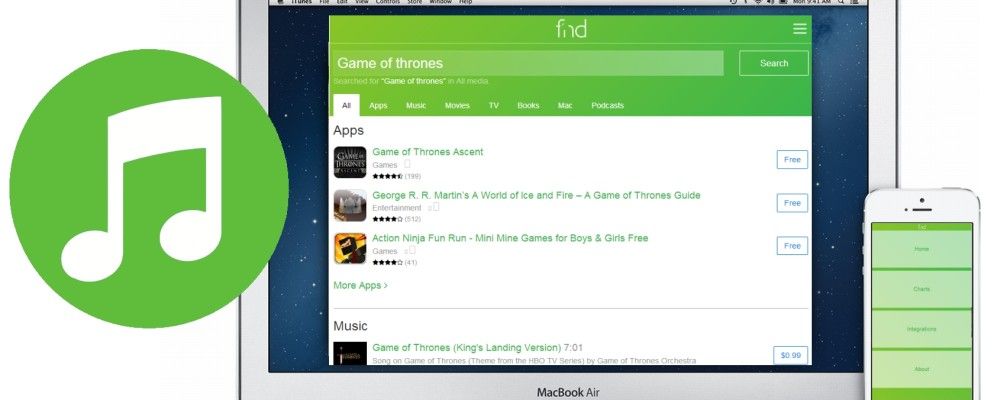994x400 pixels.
Task: Switch to the Mac tab
Action: tap(565, 105)
